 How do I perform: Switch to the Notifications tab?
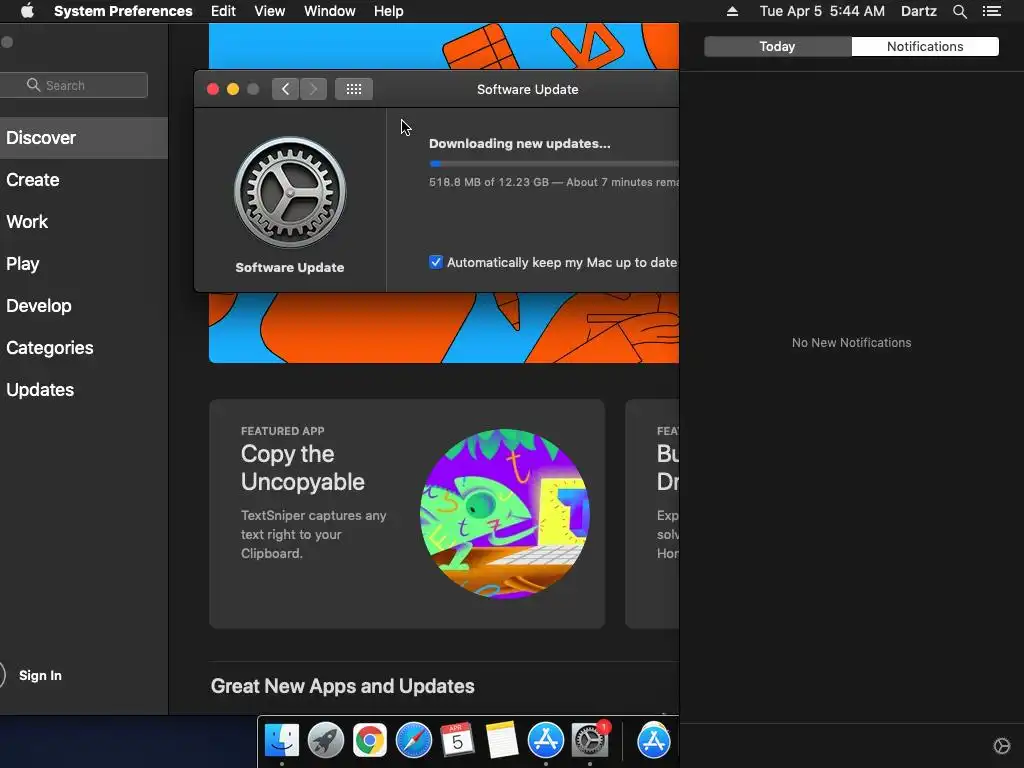[925, 46]
